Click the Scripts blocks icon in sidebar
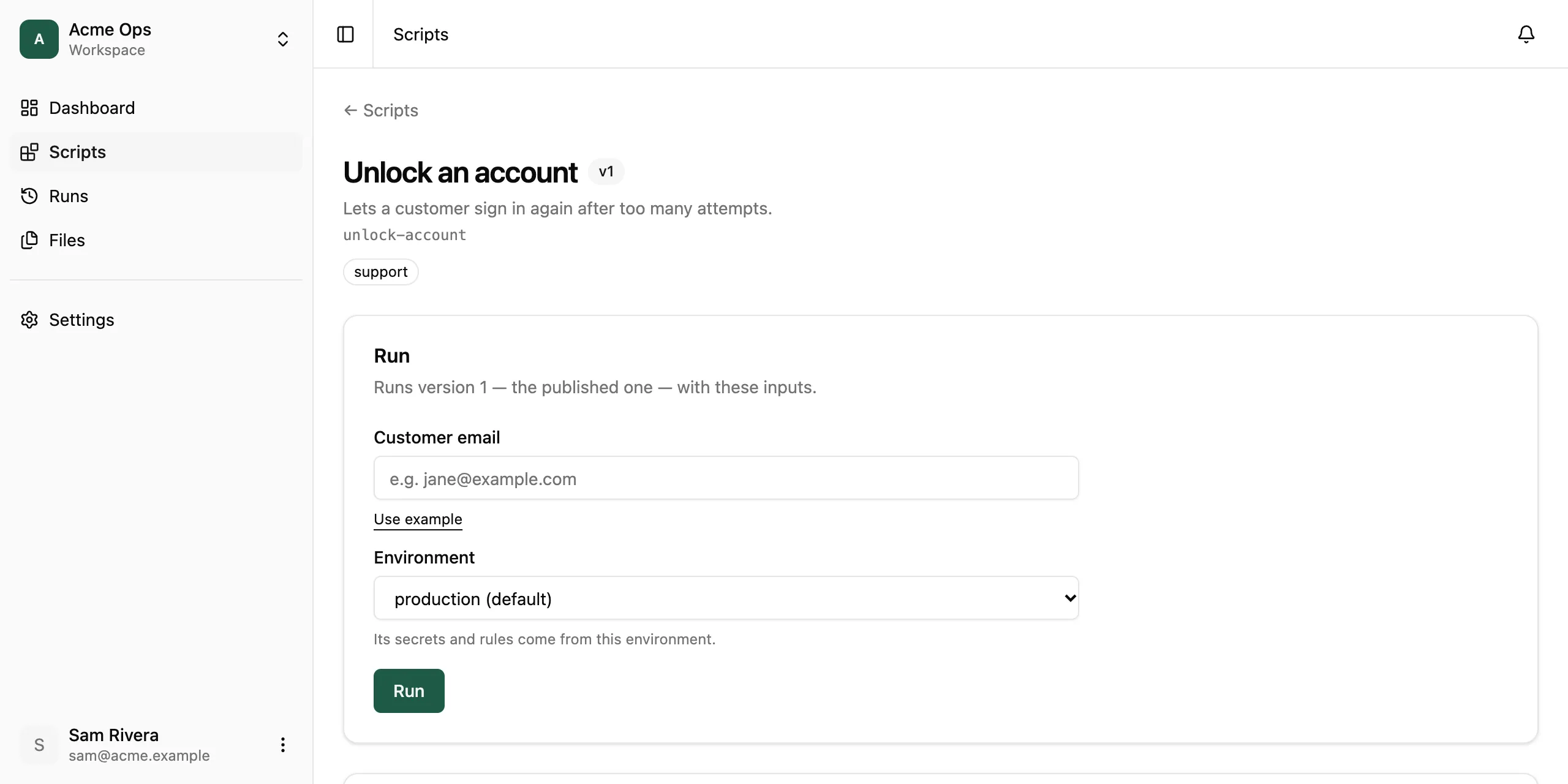1568x784 pixels. point(29,152)
